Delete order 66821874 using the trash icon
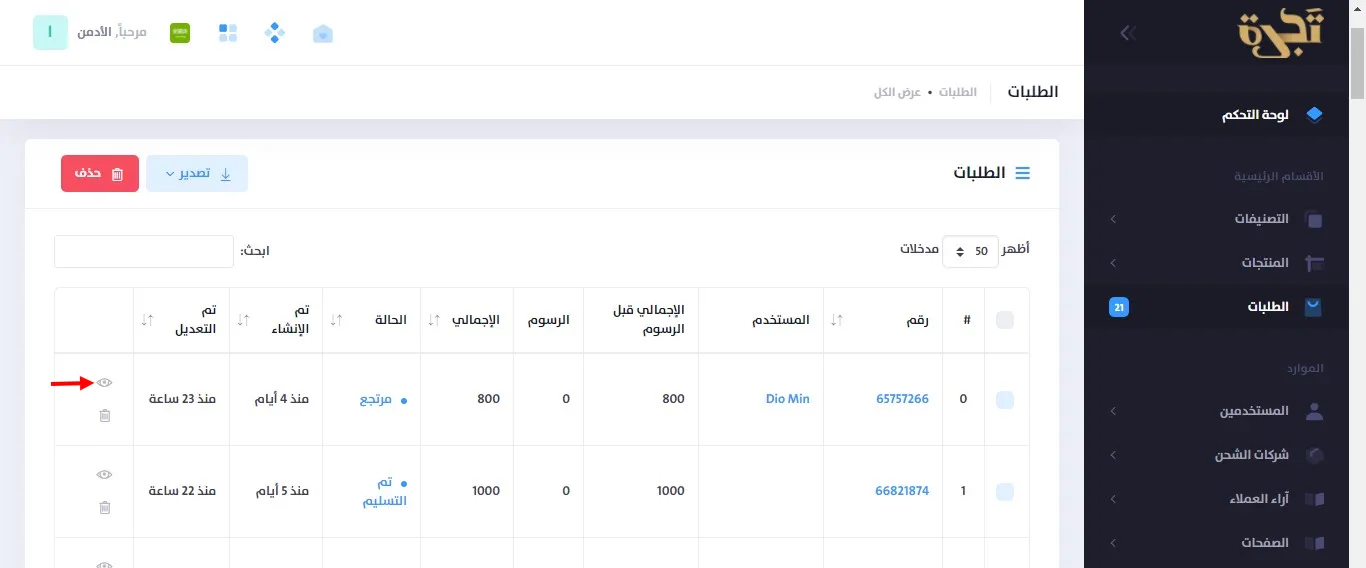 pyautogui.click(x=105, y=507)
